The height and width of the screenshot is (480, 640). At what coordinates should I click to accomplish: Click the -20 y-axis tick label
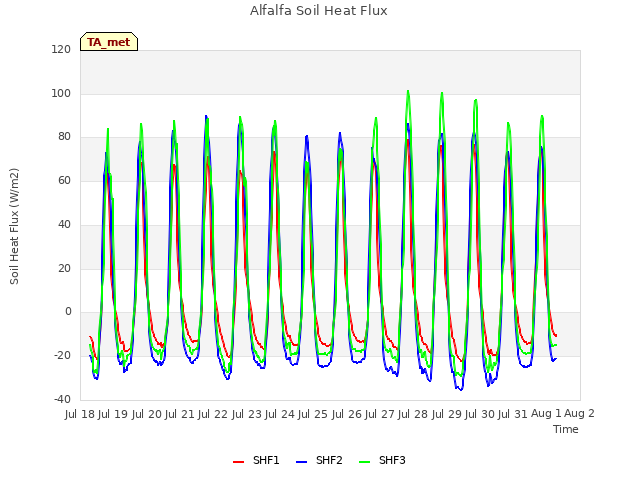pos(62,356)
